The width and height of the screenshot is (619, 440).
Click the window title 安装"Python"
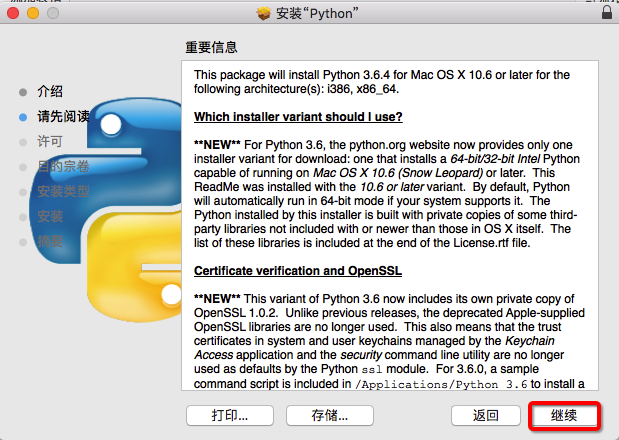tap(317, 13)
